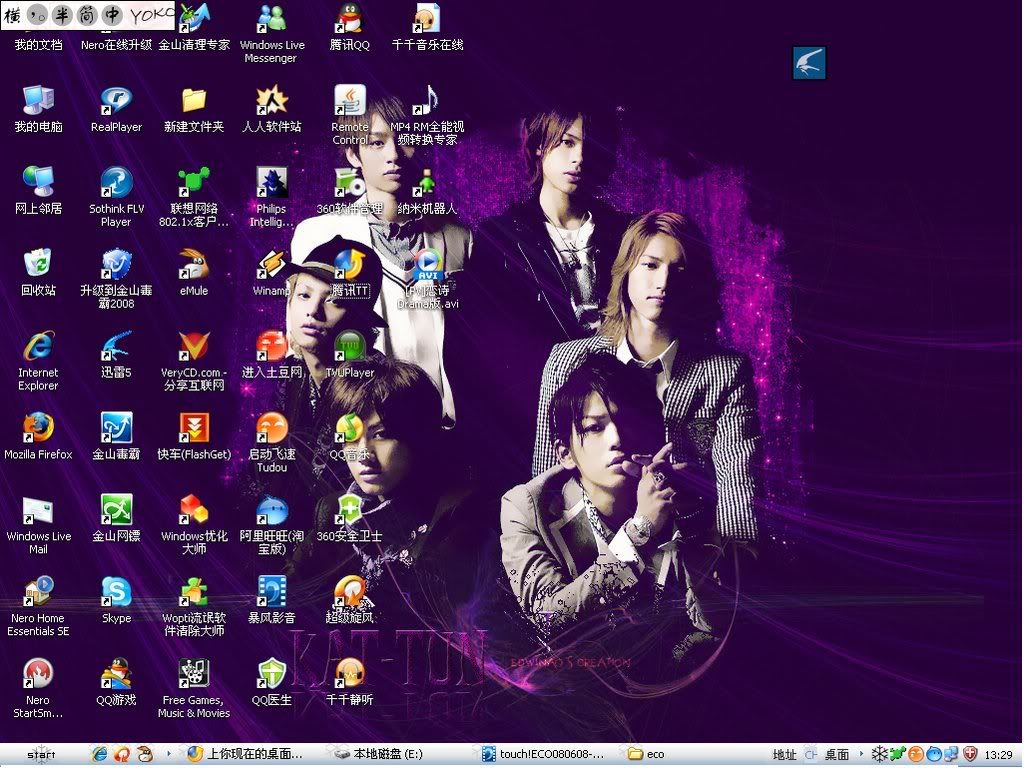Launch Mozilla Firefox from the desktop
Viewport: 1024px width, 768px height.
(38, 430)
